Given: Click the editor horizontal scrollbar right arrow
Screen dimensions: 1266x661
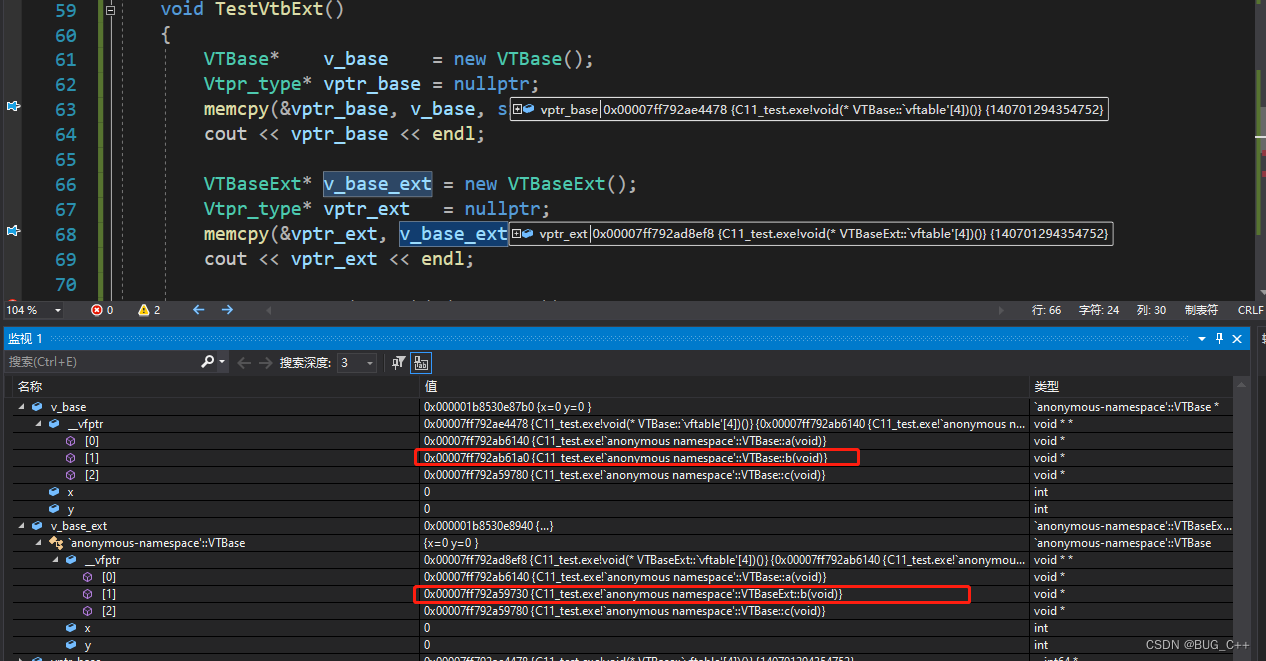Looking at the screenshot, I should point(1000,310).
